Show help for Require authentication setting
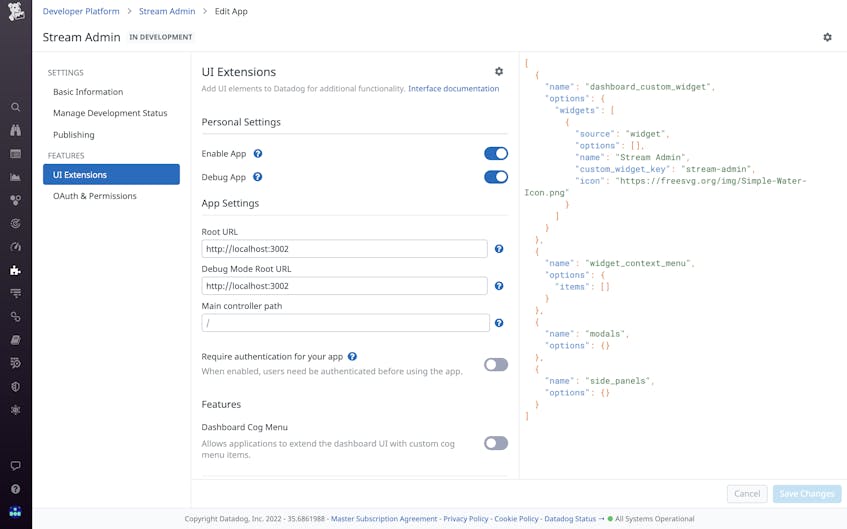847x529 pixels. coord(352,357)
